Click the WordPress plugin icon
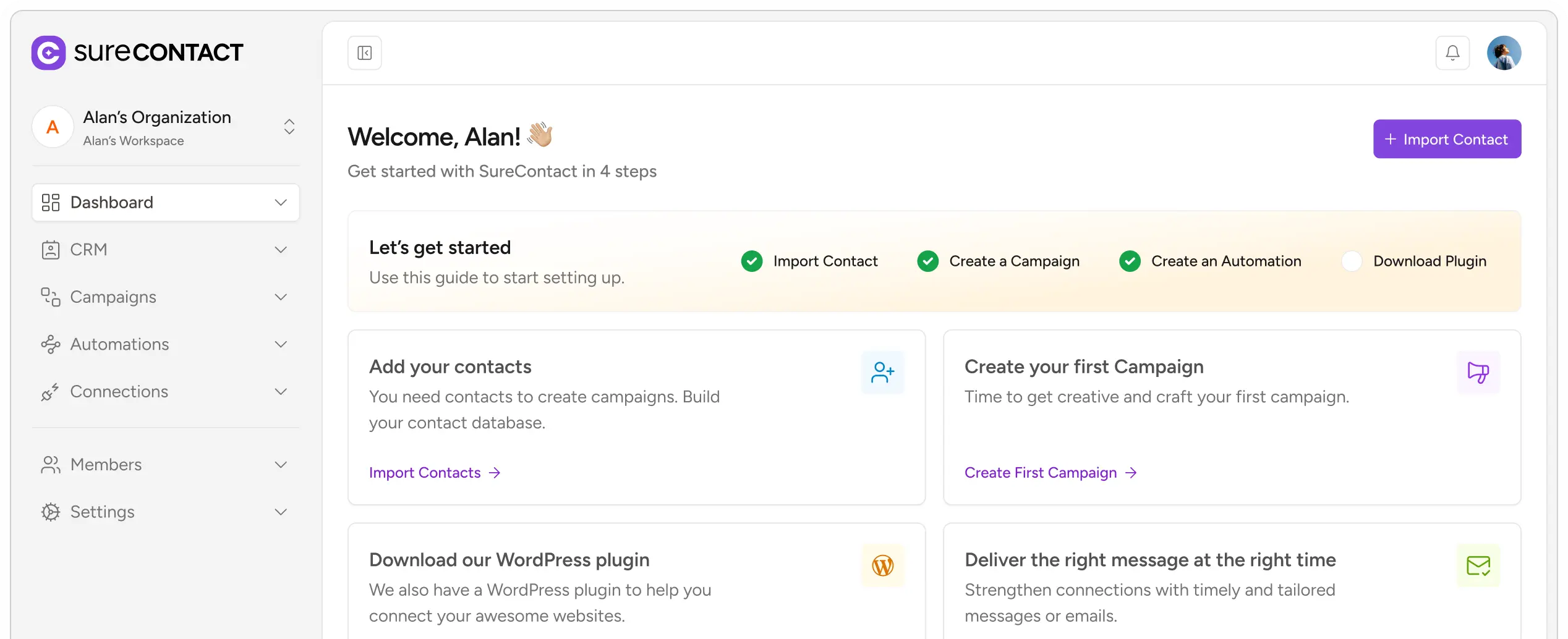The width and height of the screenshot is (1568, 639). tap(882, 565)
